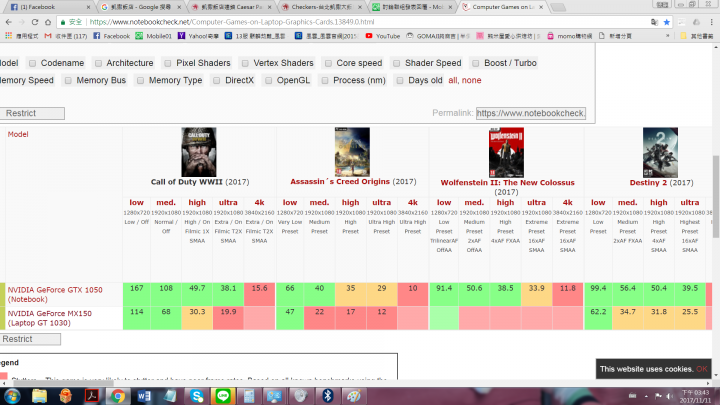Open Windows Start menu
The image size is (720, 405).
[x=12, y=396]
